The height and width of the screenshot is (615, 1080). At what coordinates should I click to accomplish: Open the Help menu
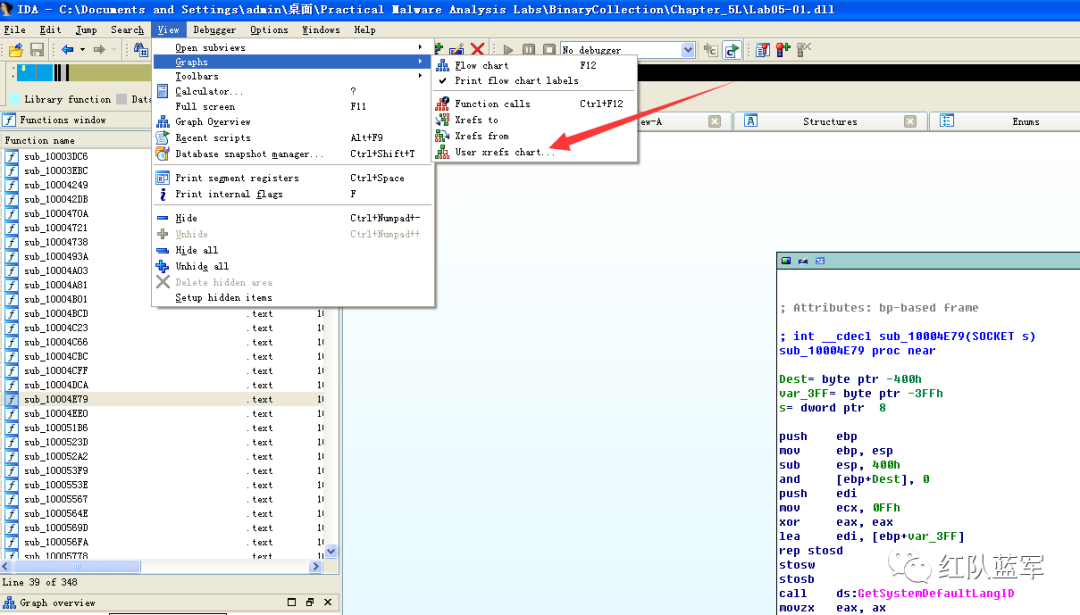click(x=364, y=30)
